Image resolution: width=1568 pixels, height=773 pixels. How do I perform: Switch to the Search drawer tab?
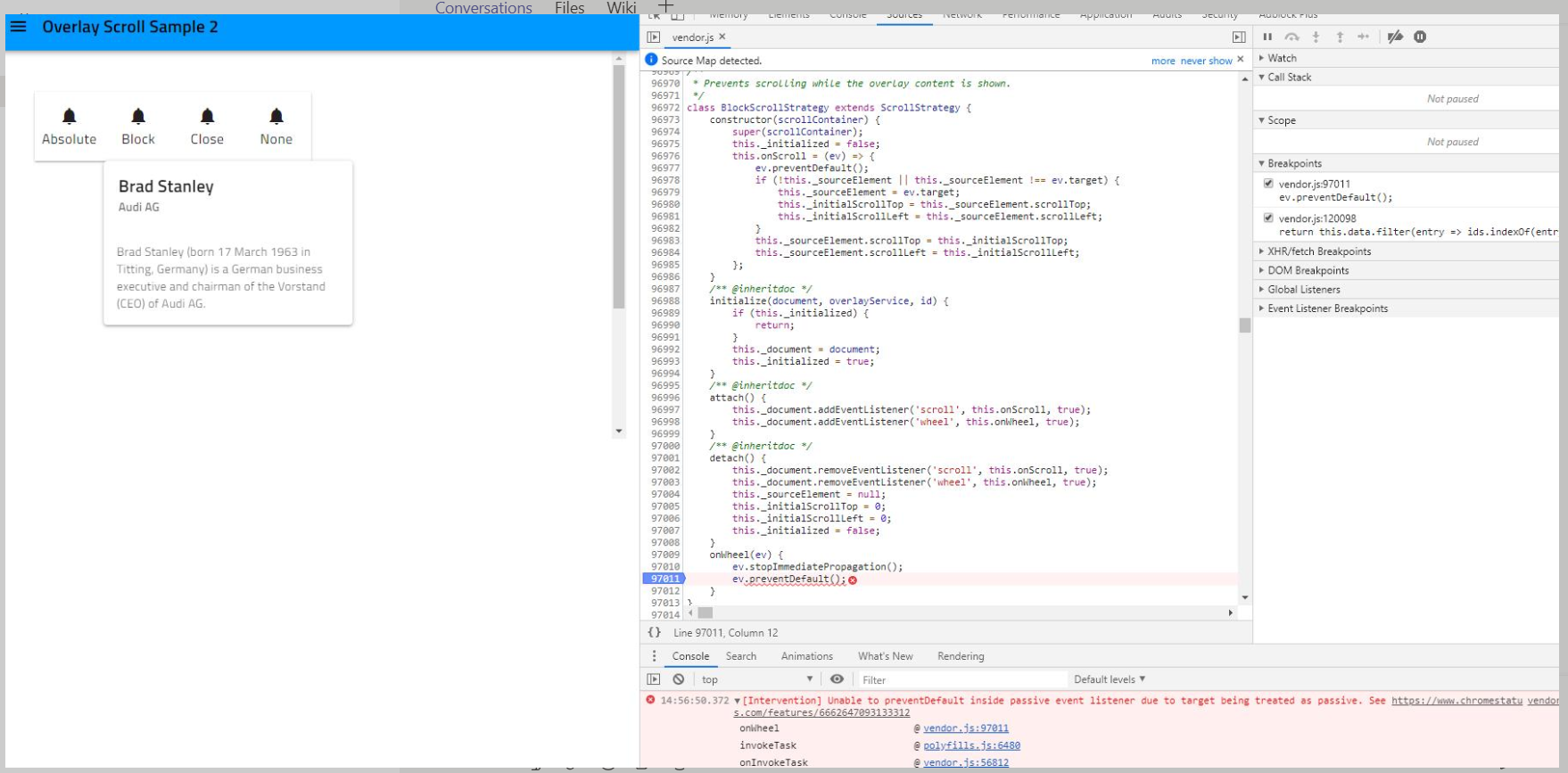coord(741,656)
